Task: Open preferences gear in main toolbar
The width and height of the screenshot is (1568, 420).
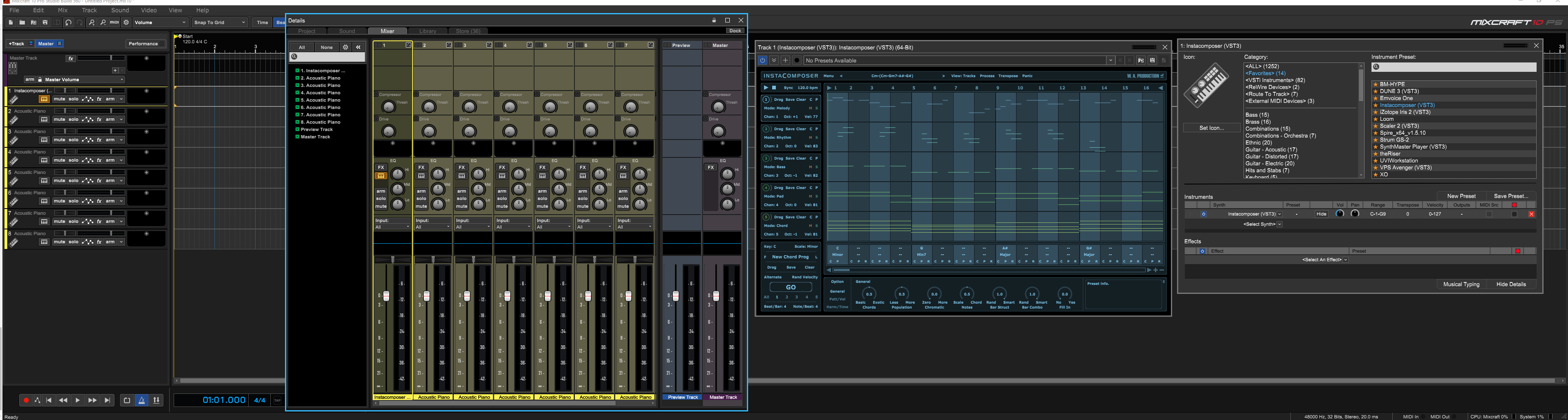Action: [126, 22]
